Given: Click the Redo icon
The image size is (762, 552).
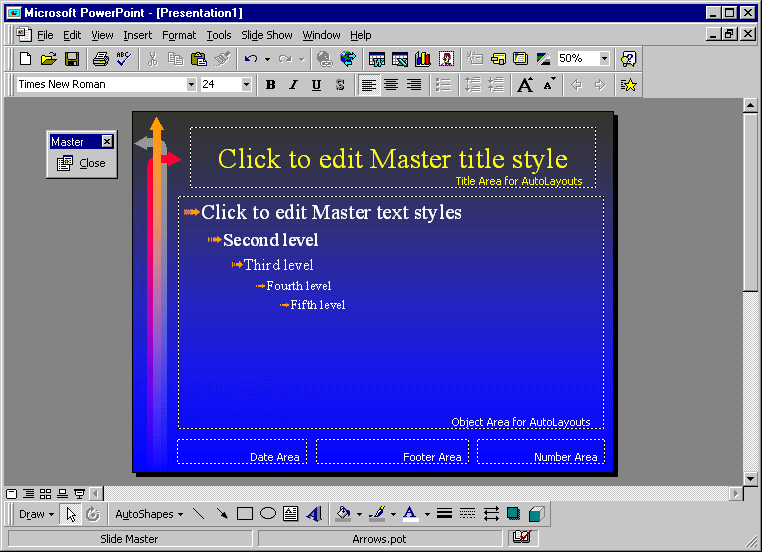Looking at the screenshot, I should (285, 59).
